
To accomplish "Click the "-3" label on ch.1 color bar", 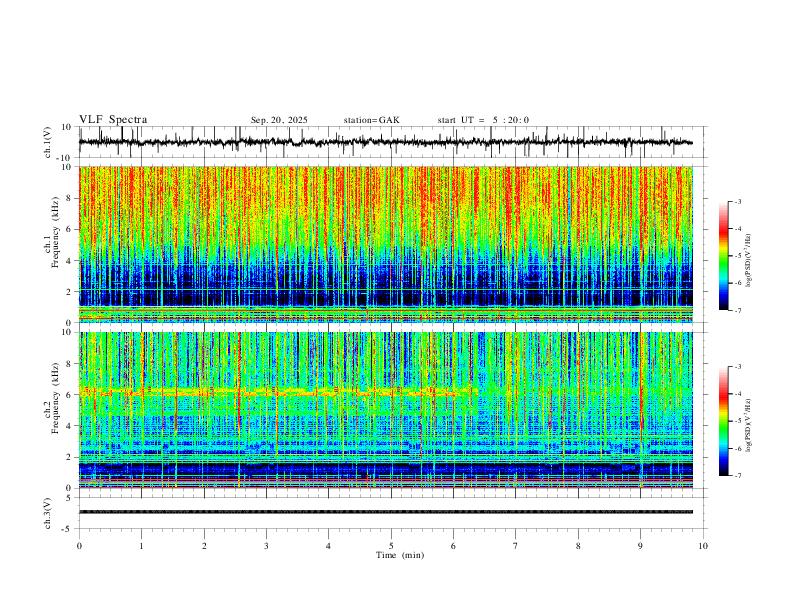I will (737, 201).
